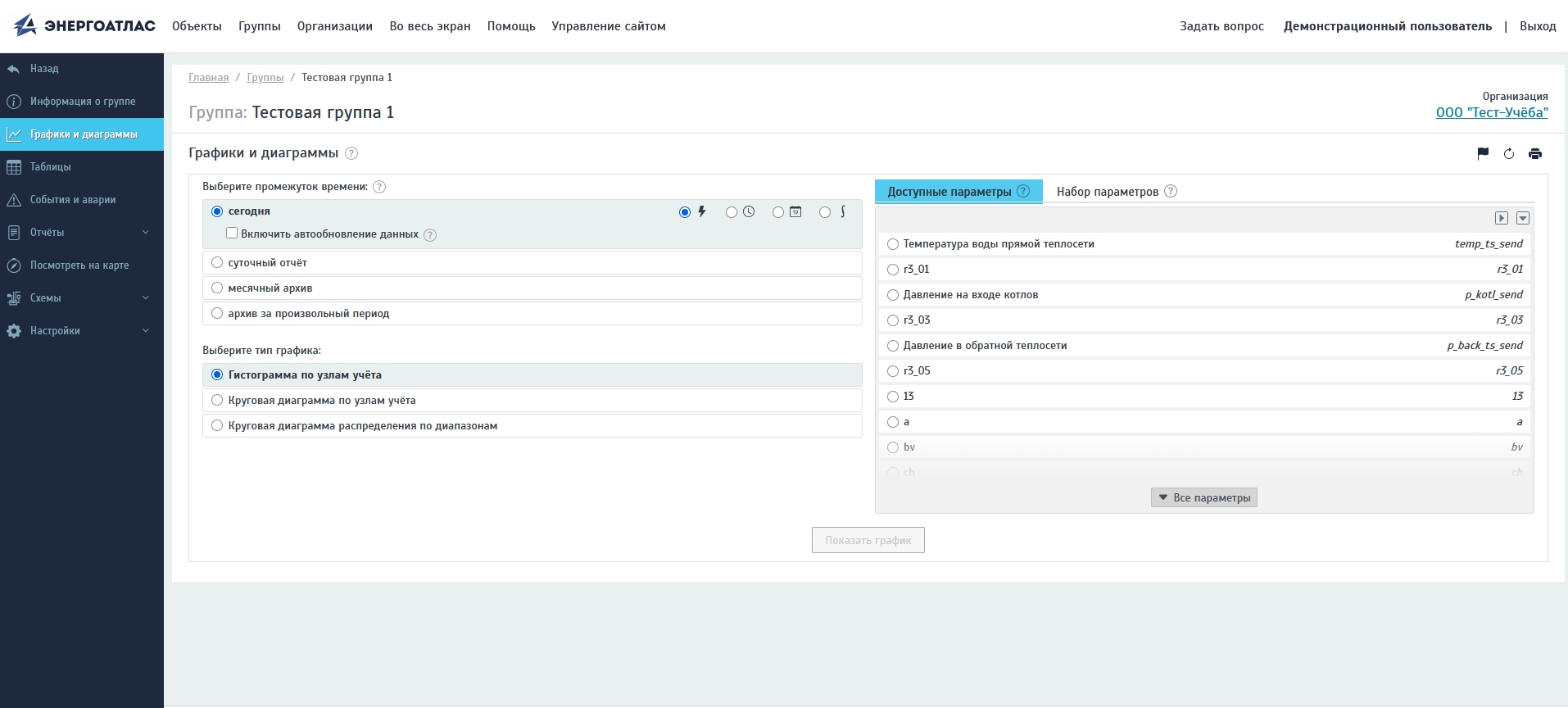Select the r3_05 parameter radio
This screenshot has width=1568, height=708.
(x=893, y=371)
